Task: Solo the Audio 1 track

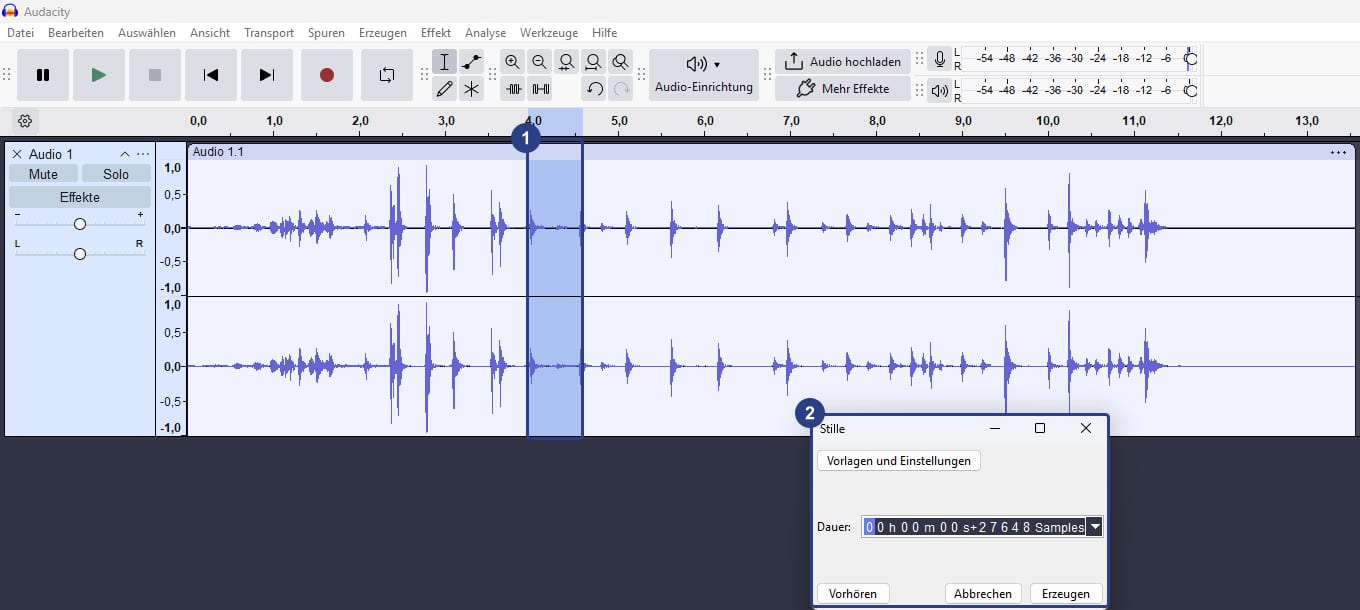Action: pyautogui.click(x=116, y=174)
